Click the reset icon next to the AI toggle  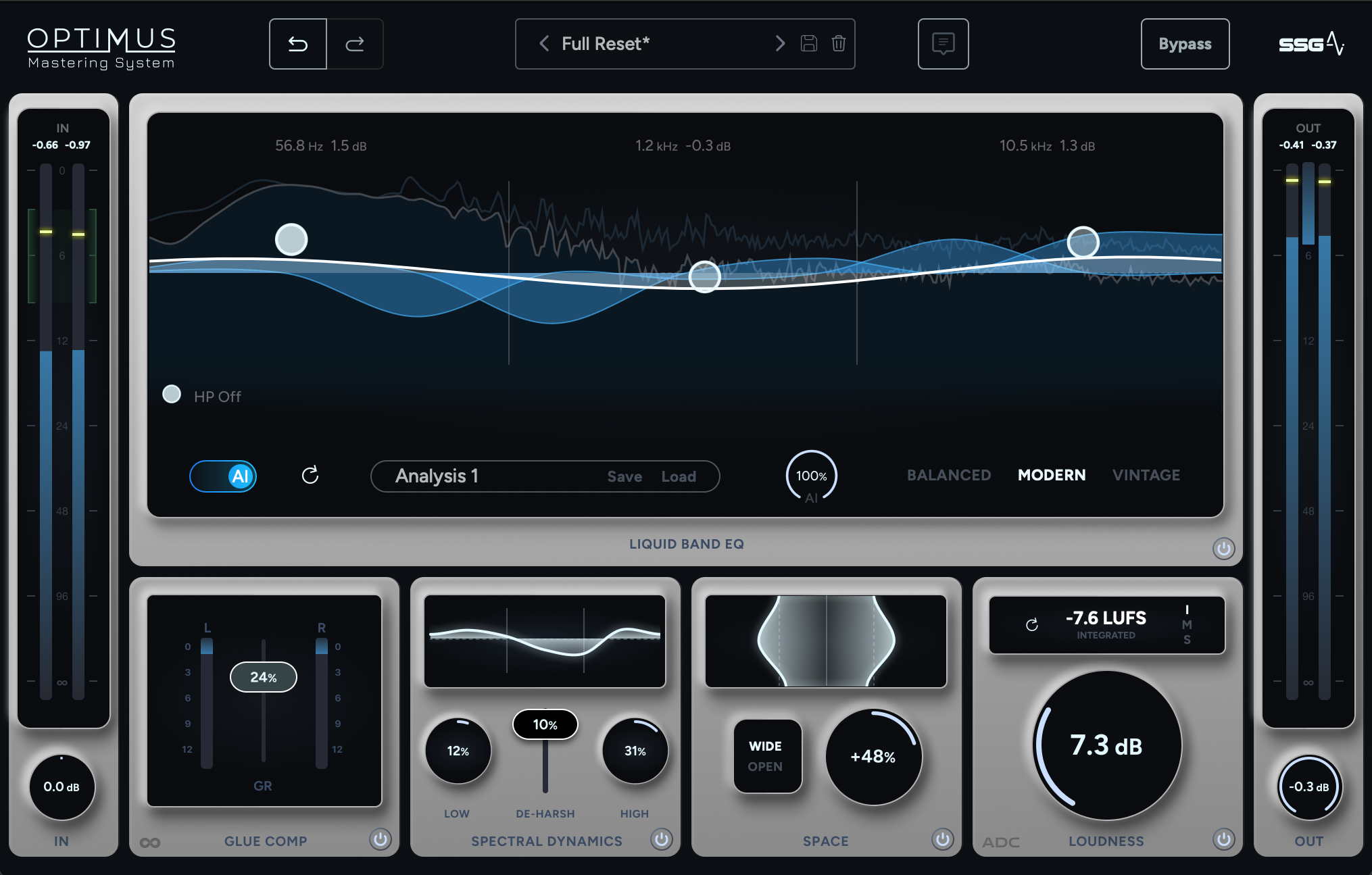pyautogui.click(x=311, y=476)
